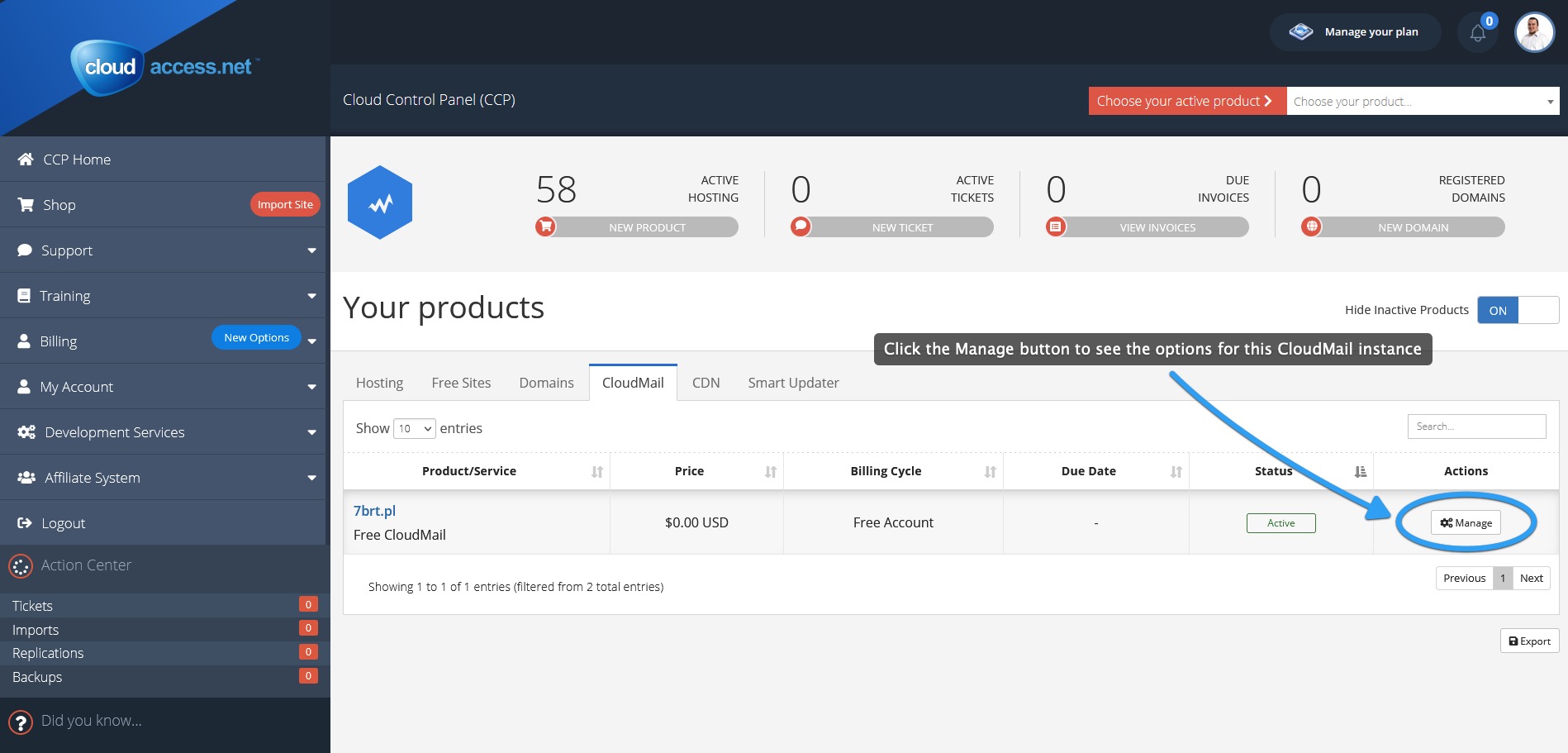Switch to the Hosting tab
1568x753 pixels.
click(x=379, y=383)
